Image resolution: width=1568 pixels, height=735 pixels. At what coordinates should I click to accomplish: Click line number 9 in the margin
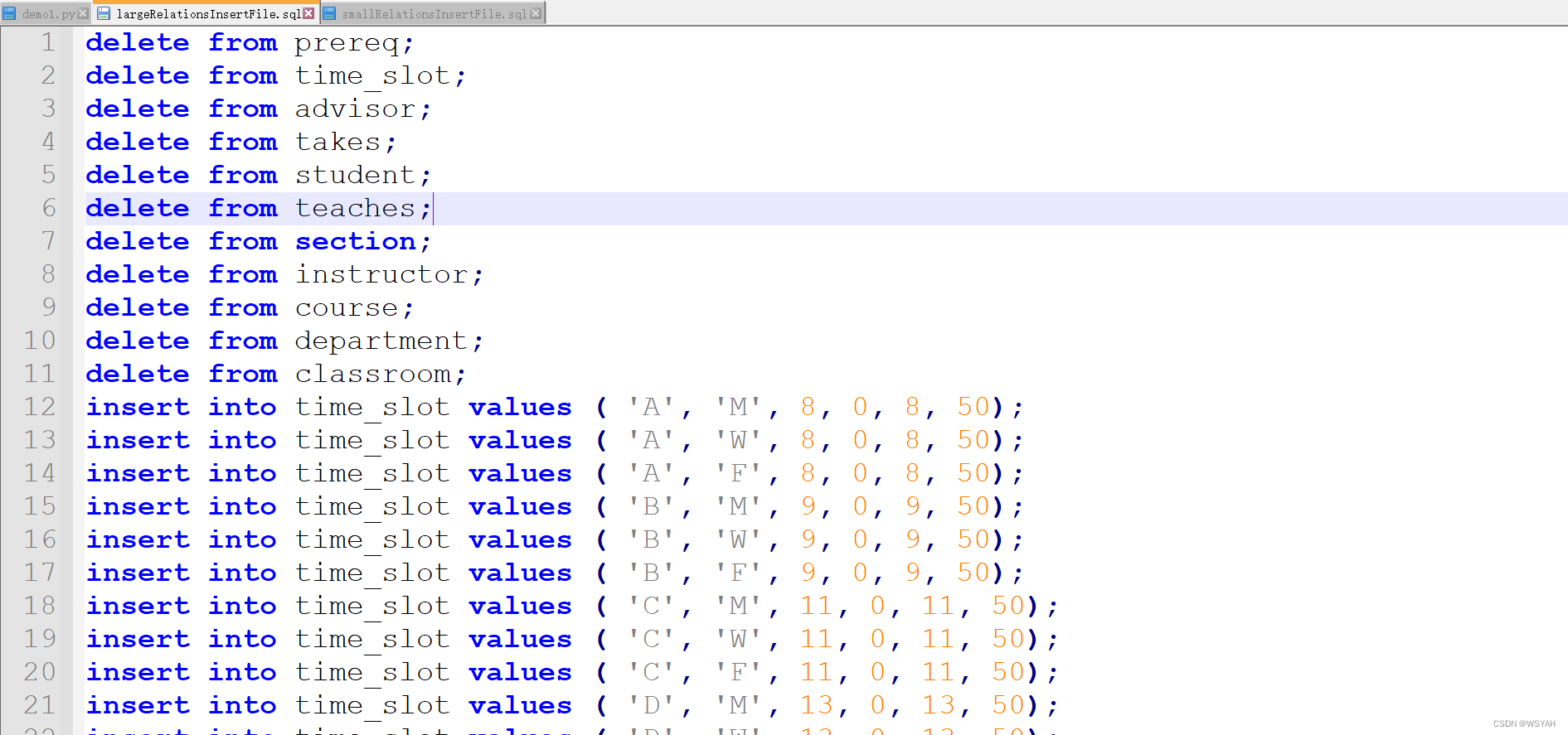[49, 307]
